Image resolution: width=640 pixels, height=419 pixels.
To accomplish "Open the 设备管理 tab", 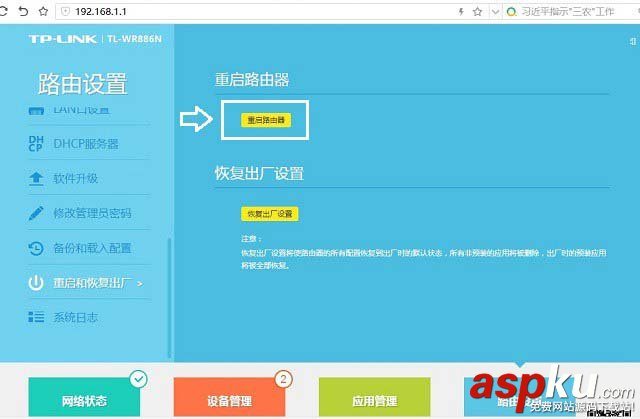I will pos(229,398).
